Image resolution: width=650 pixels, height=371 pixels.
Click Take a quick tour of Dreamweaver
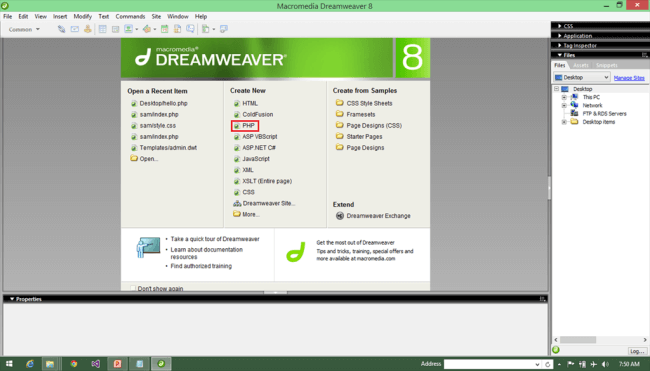[x=215, y=239]
